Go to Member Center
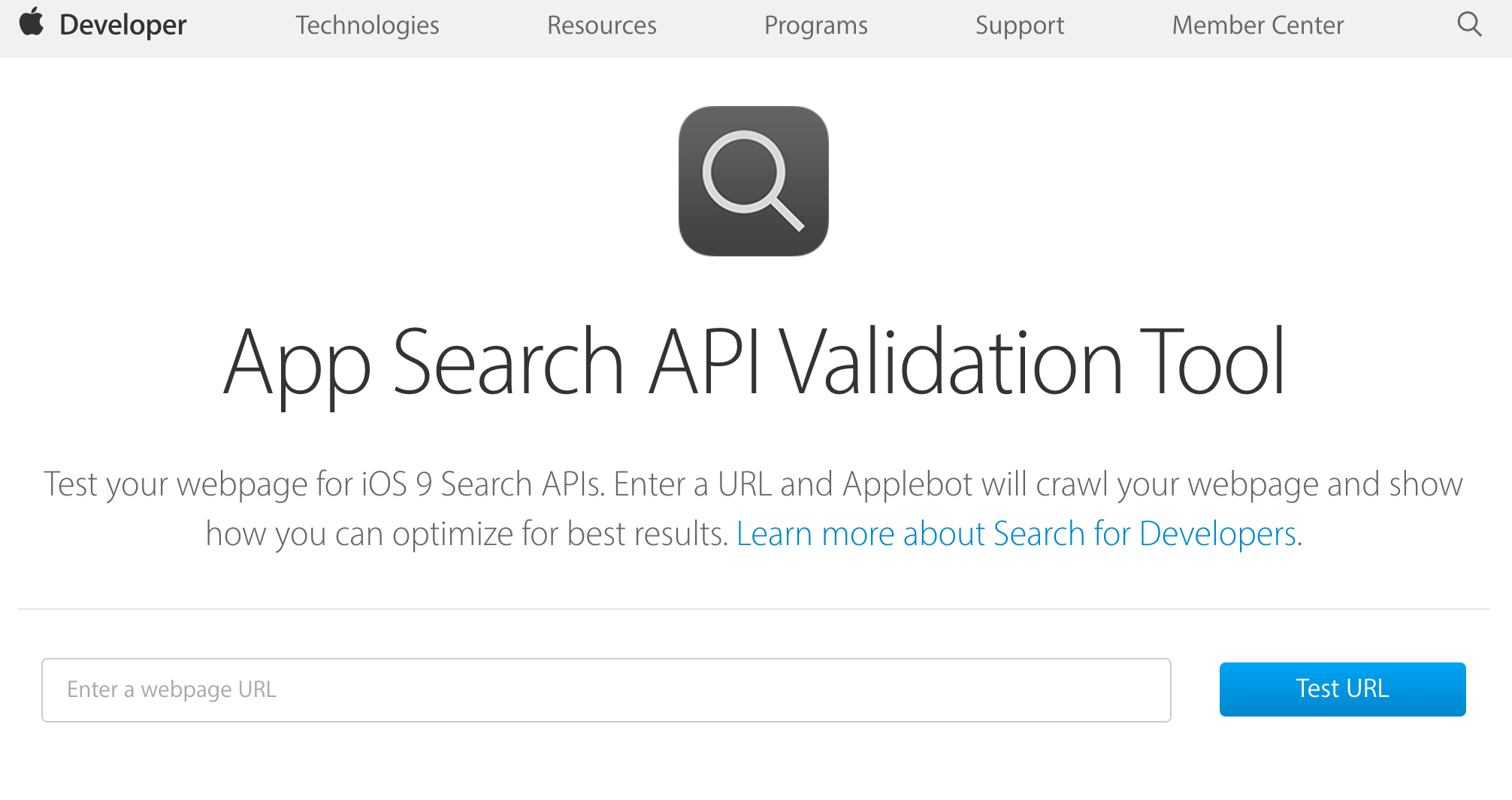This screenshot has width=1512, height=800. [1257, 25]
